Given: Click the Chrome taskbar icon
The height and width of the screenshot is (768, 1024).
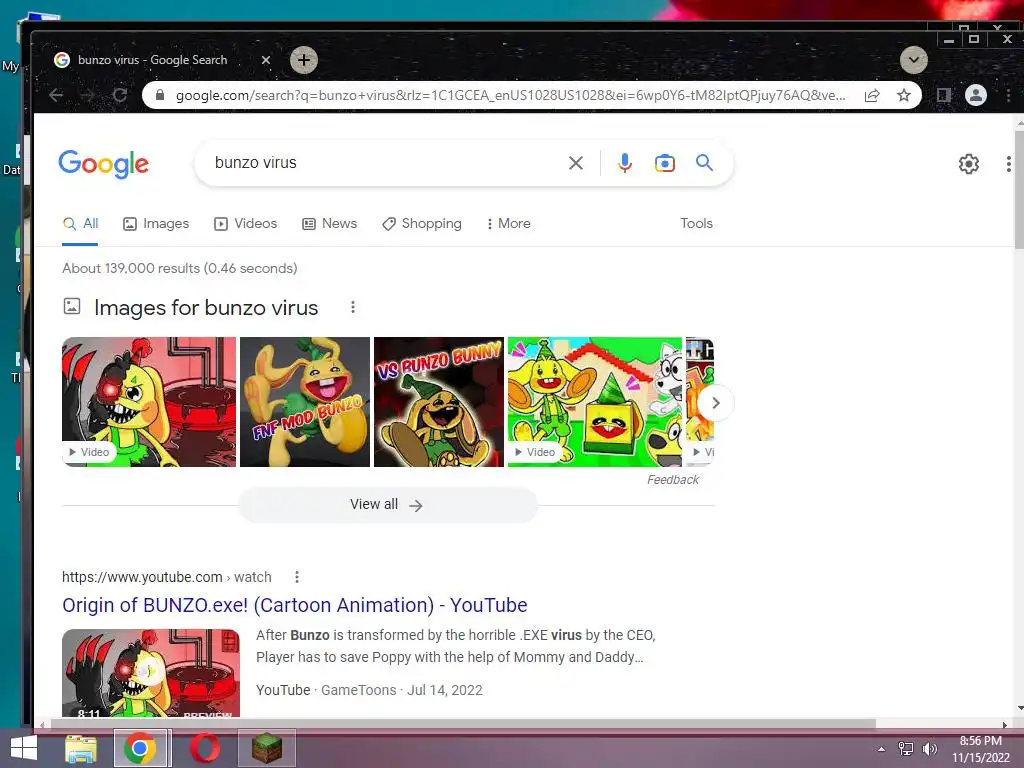Looking at the screenshot, I should pos(140,748).
